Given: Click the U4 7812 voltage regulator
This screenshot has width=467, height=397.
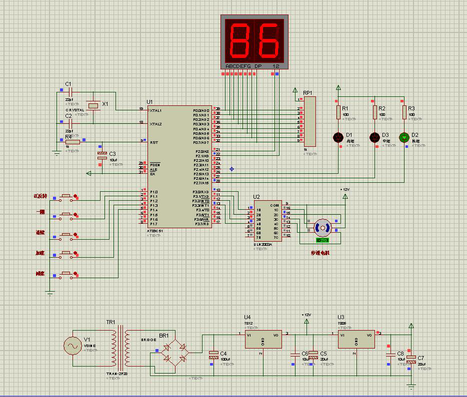Looking at the screenshot, I should [263, 339].
